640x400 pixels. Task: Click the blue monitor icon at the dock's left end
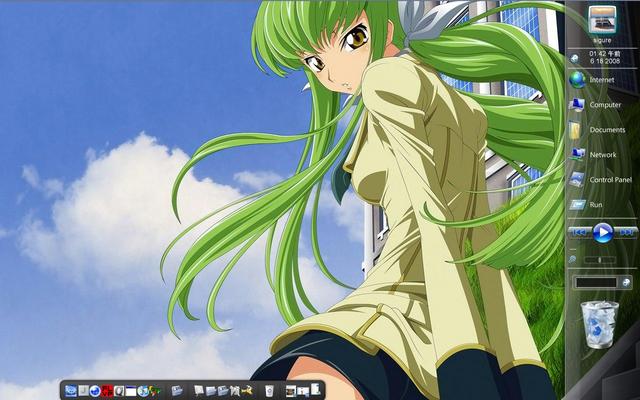[71, 391]
